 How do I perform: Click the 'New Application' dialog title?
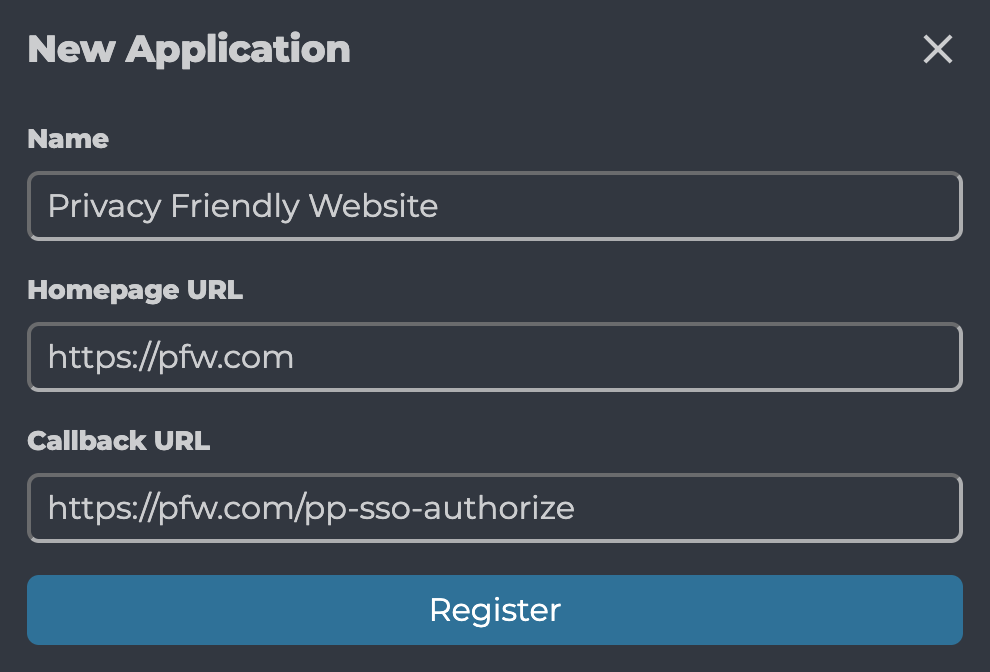tap(189, 48)
